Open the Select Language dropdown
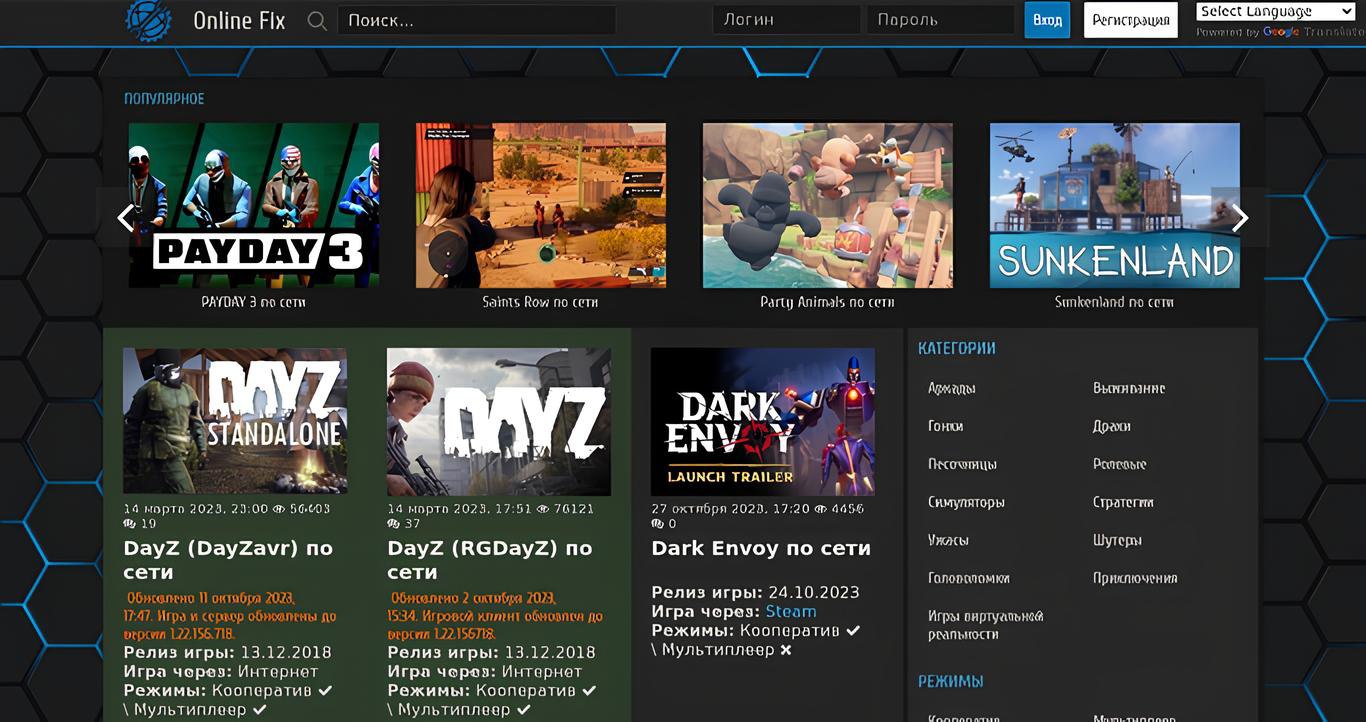Screen dimensions: 1366x722 tap(1275, 12)
